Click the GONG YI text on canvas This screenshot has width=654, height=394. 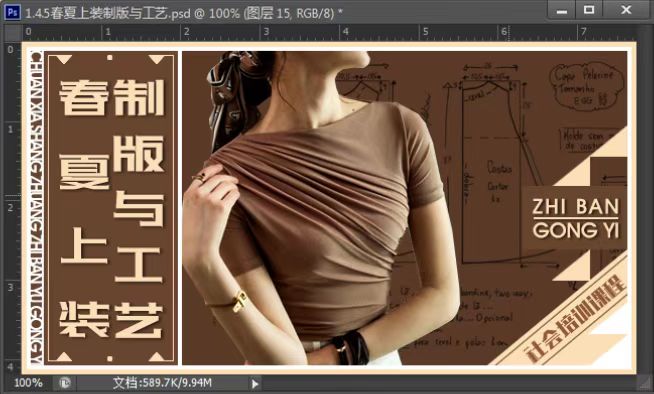576,230
